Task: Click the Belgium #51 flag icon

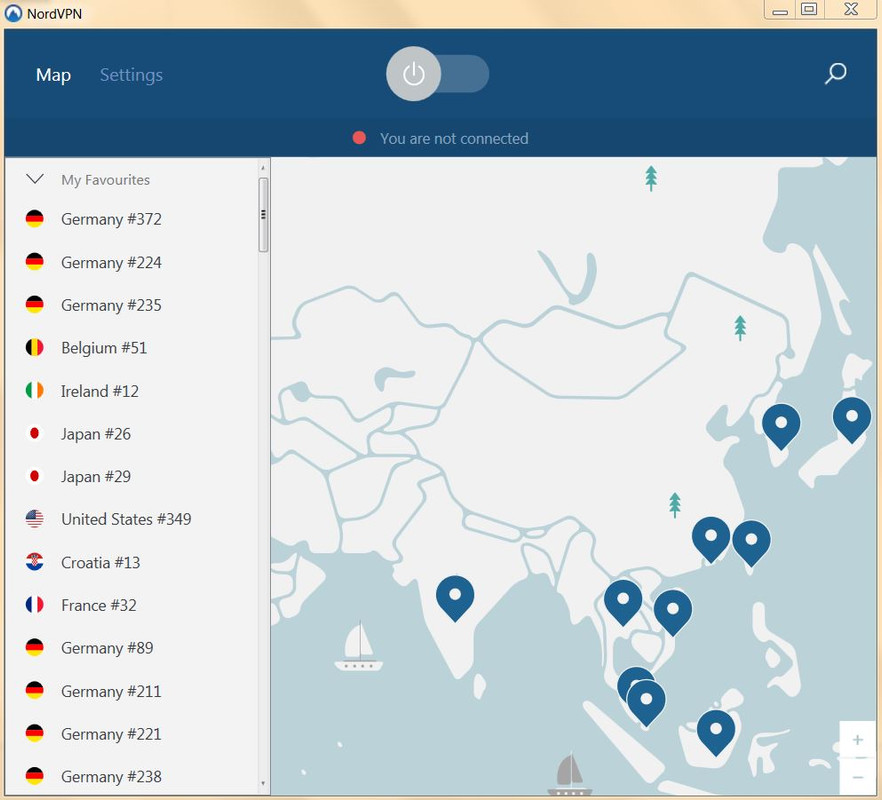Action: 34,347
